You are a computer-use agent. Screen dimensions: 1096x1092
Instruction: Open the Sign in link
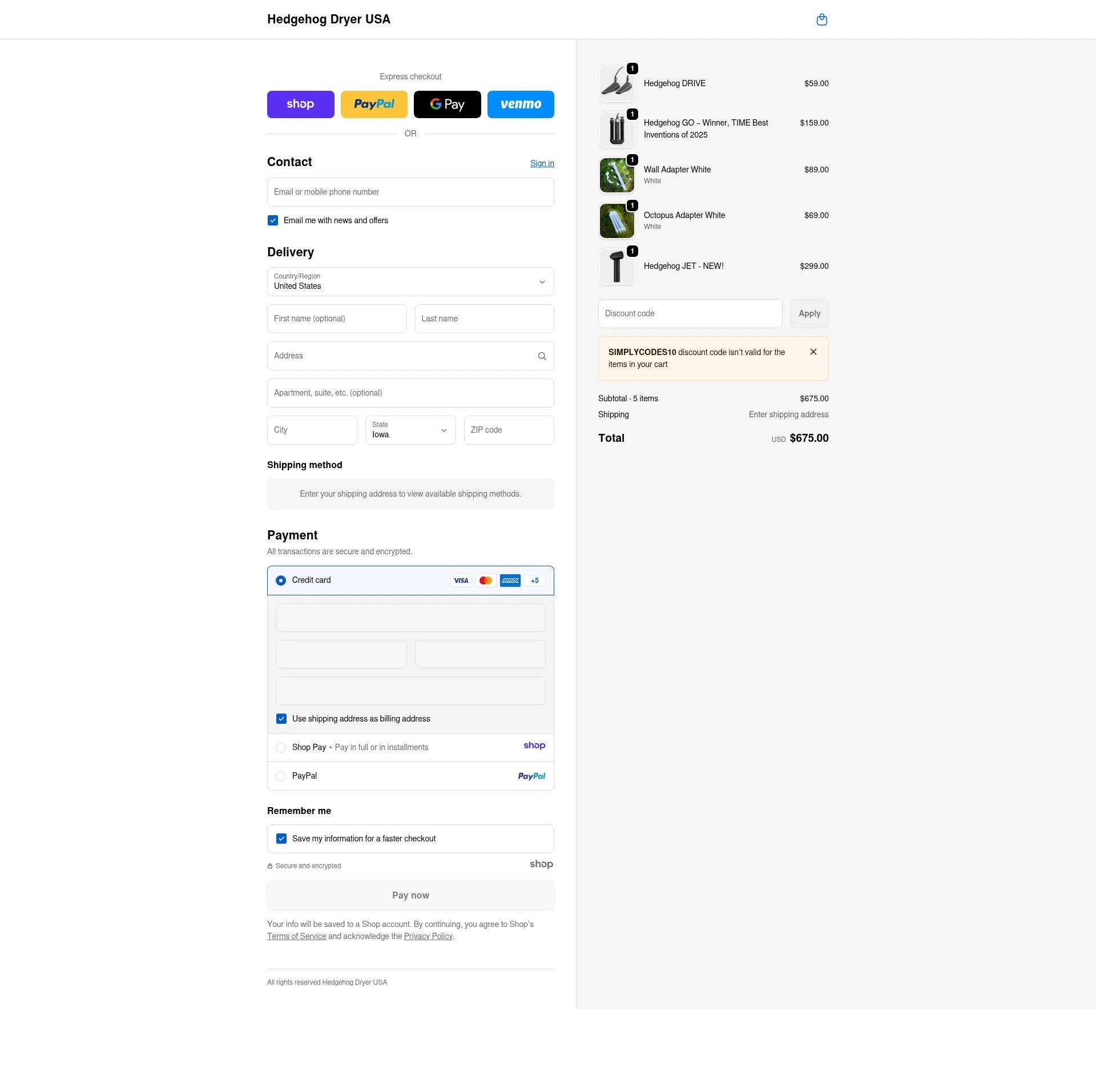542,163
